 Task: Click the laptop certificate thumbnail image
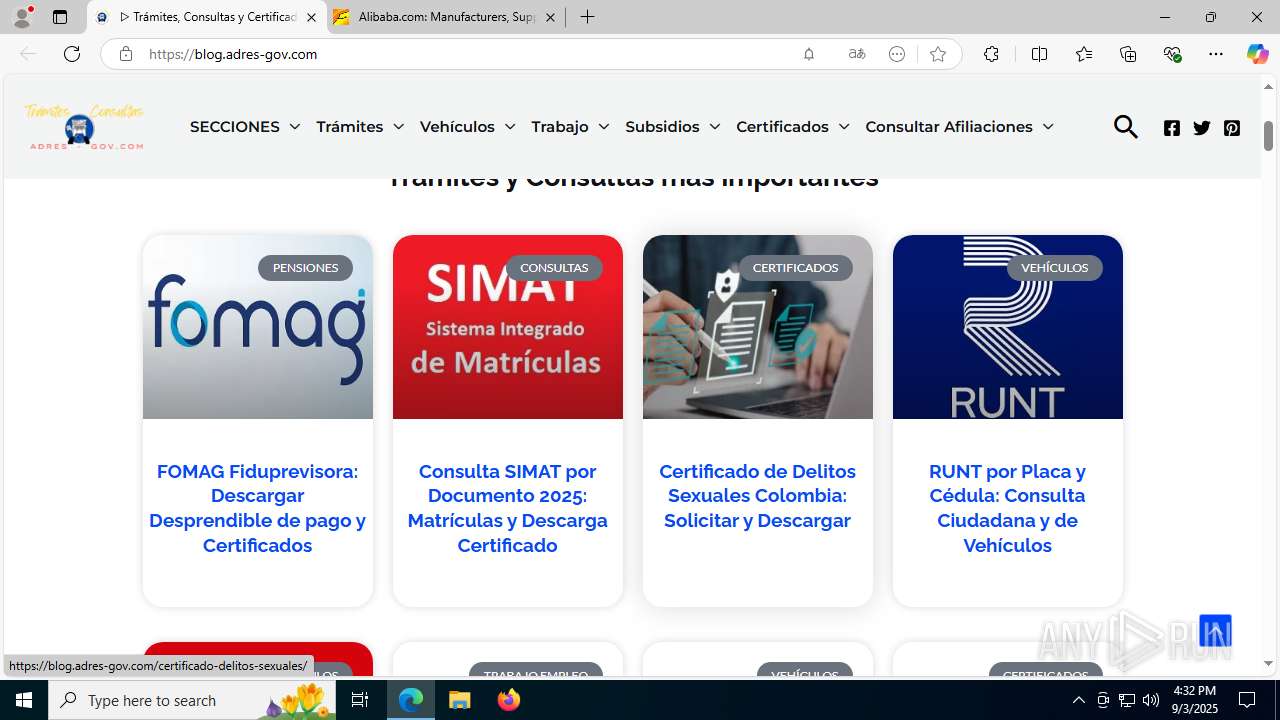click(x=757, y=327)
